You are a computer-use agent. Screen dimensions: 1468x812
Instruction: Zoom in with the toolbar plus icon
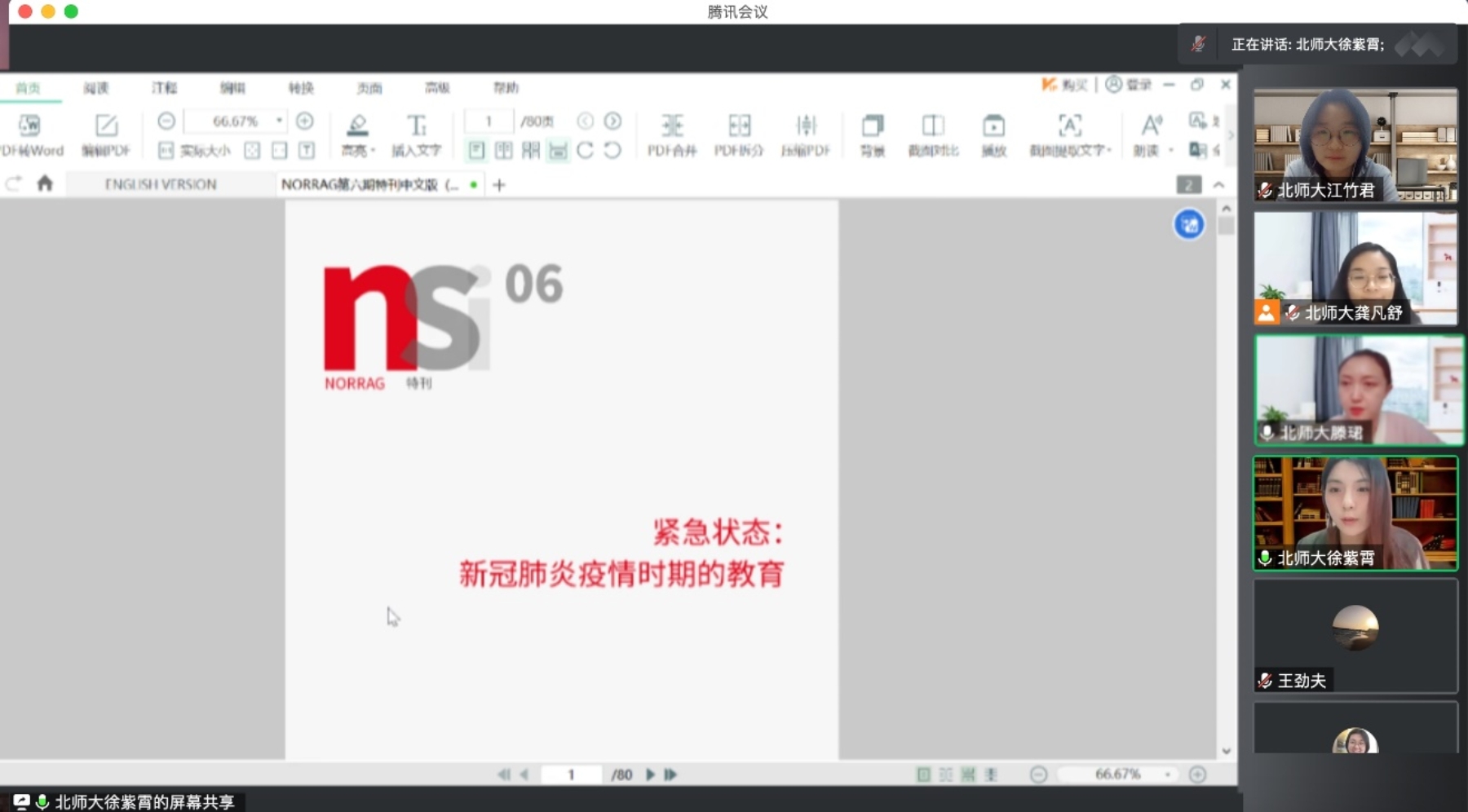coord(305,121)
